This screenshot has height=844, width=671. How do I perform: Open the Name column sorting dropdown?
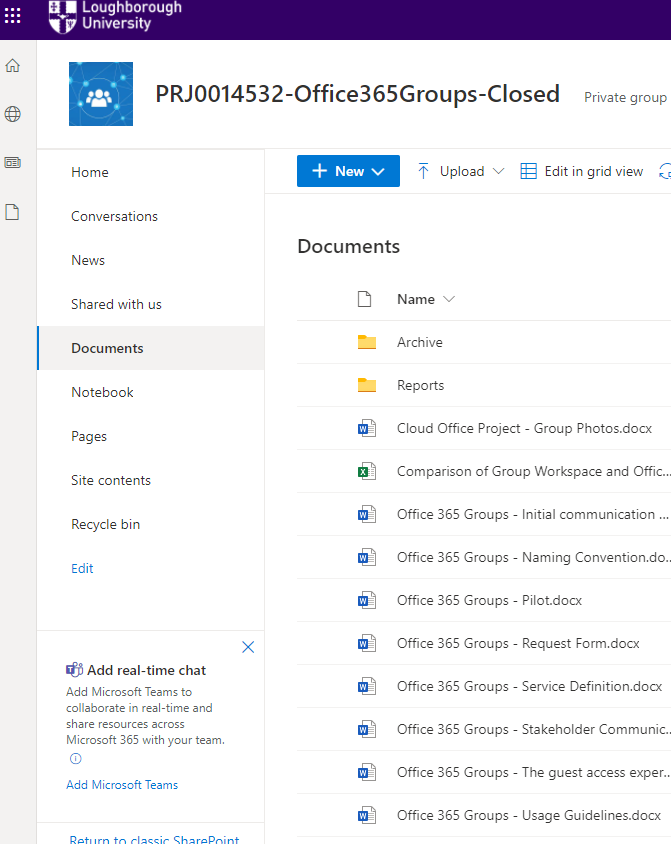point(448,298)
